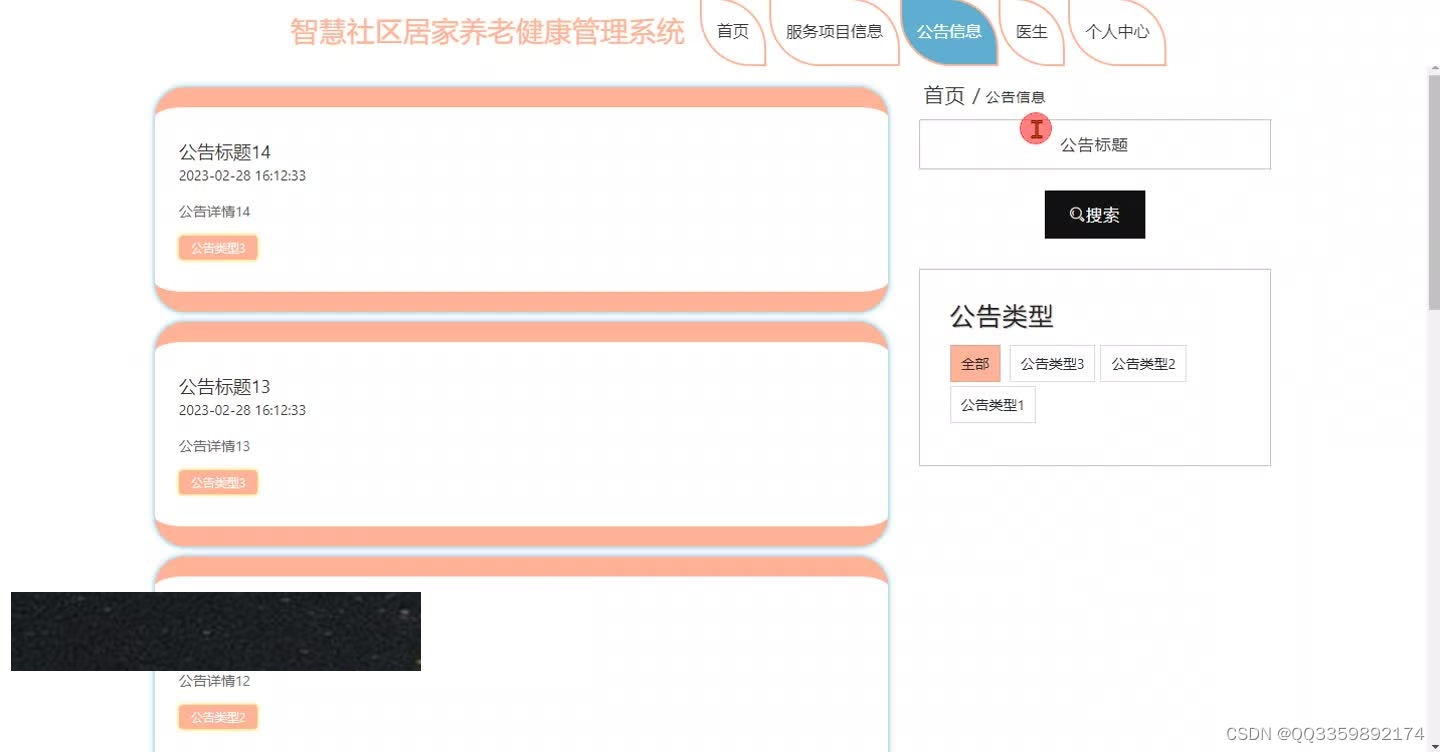This screenshot has height=752, width=1440.
Task: Click the vertical page scrollbar thumb
Action: pyautogui.click(x=1433, y=190)
